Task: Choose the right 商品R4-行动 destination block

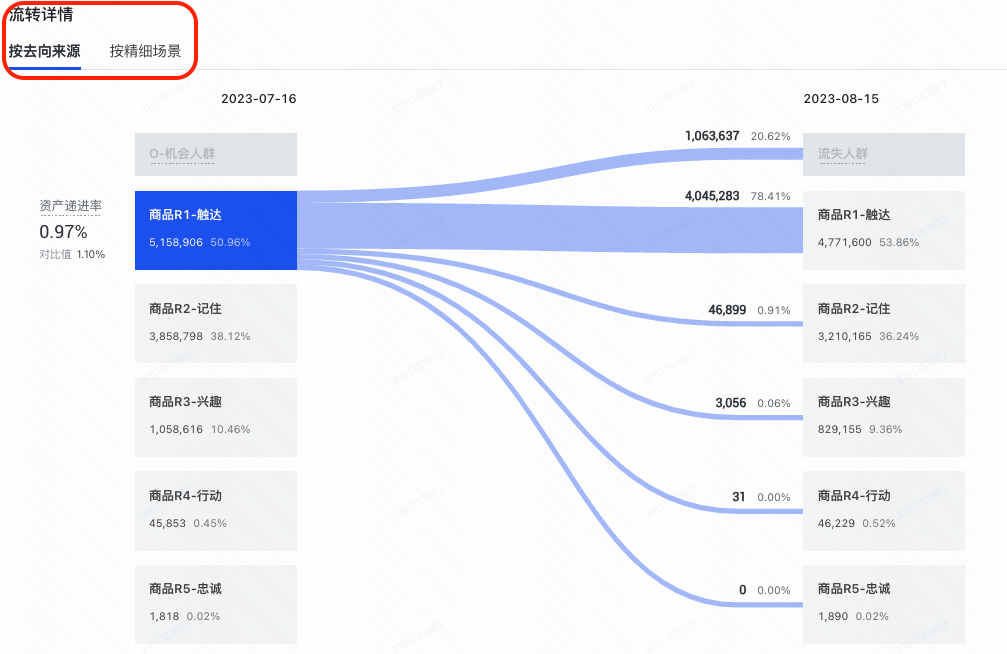Action: pos(884,510)
